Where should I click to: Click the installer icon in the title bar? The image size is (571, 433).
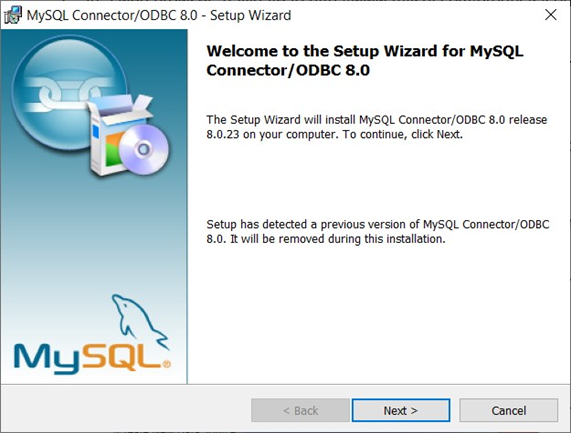click(x=13, y=15)
